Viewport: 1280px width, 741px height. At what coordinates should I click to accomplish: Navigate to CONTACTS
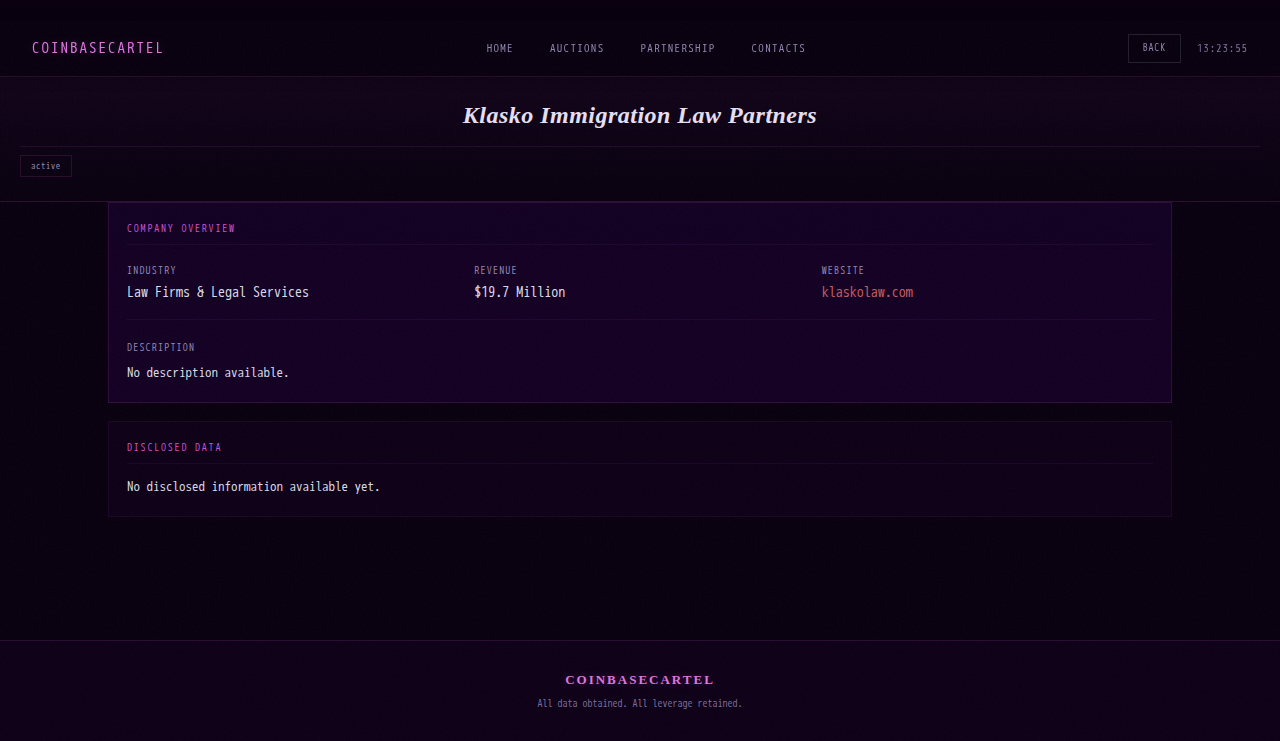point(778,48)
